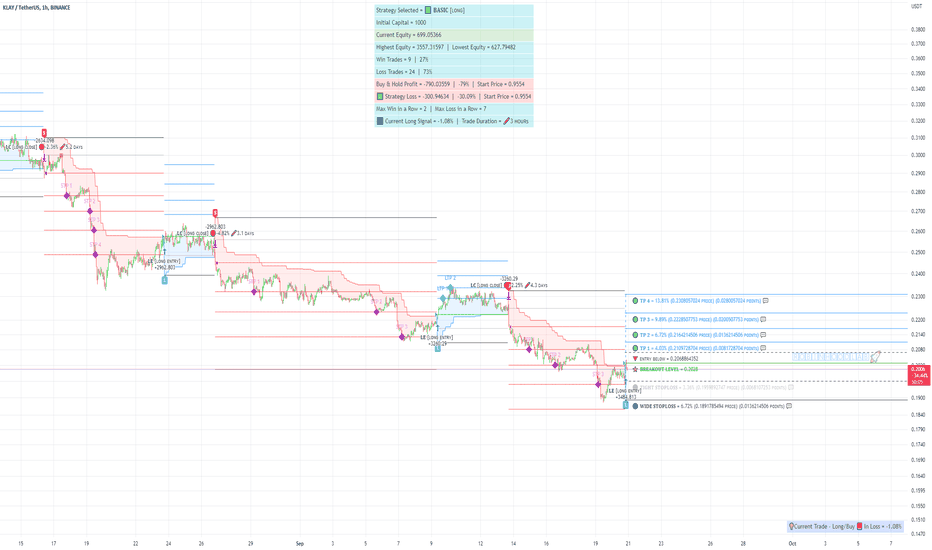Image resolution: width=932 pixels, height=550 pixels.
Task: Click the lightbulb icon in Current Trade label
Action: pos(791,526)
